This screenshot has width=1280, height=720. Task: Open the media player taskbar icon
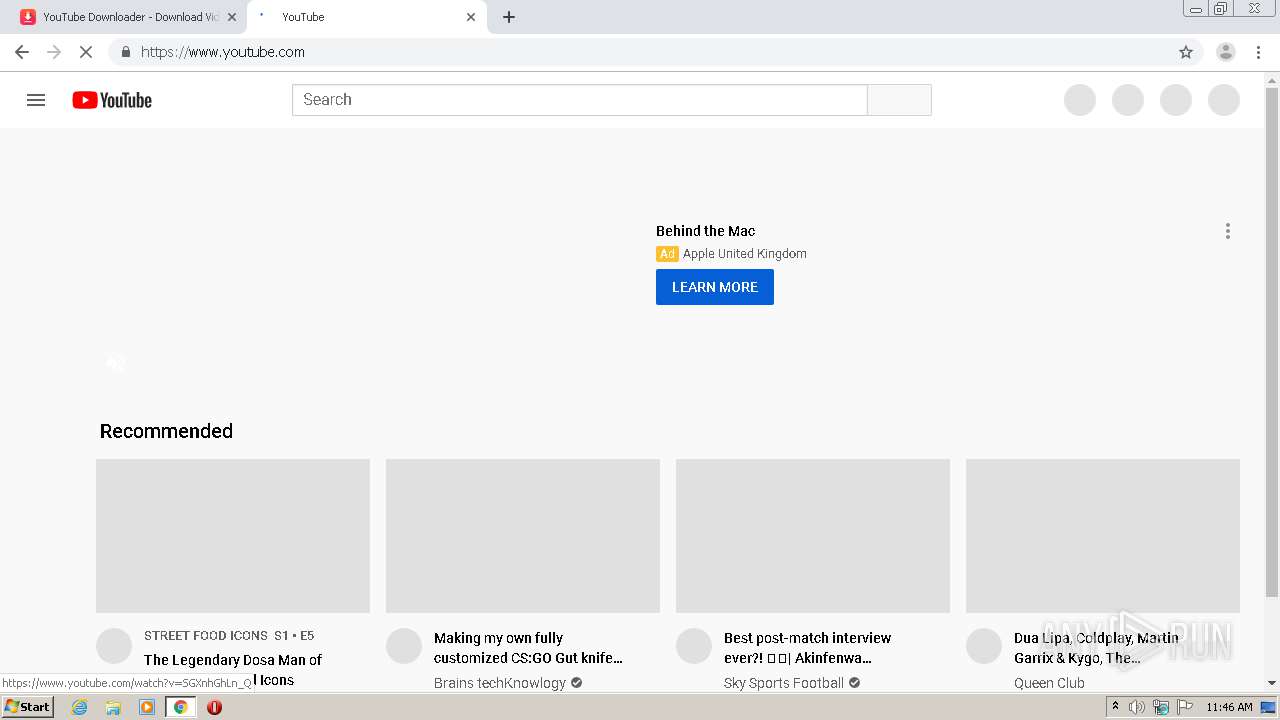click(x=147, y=707)
